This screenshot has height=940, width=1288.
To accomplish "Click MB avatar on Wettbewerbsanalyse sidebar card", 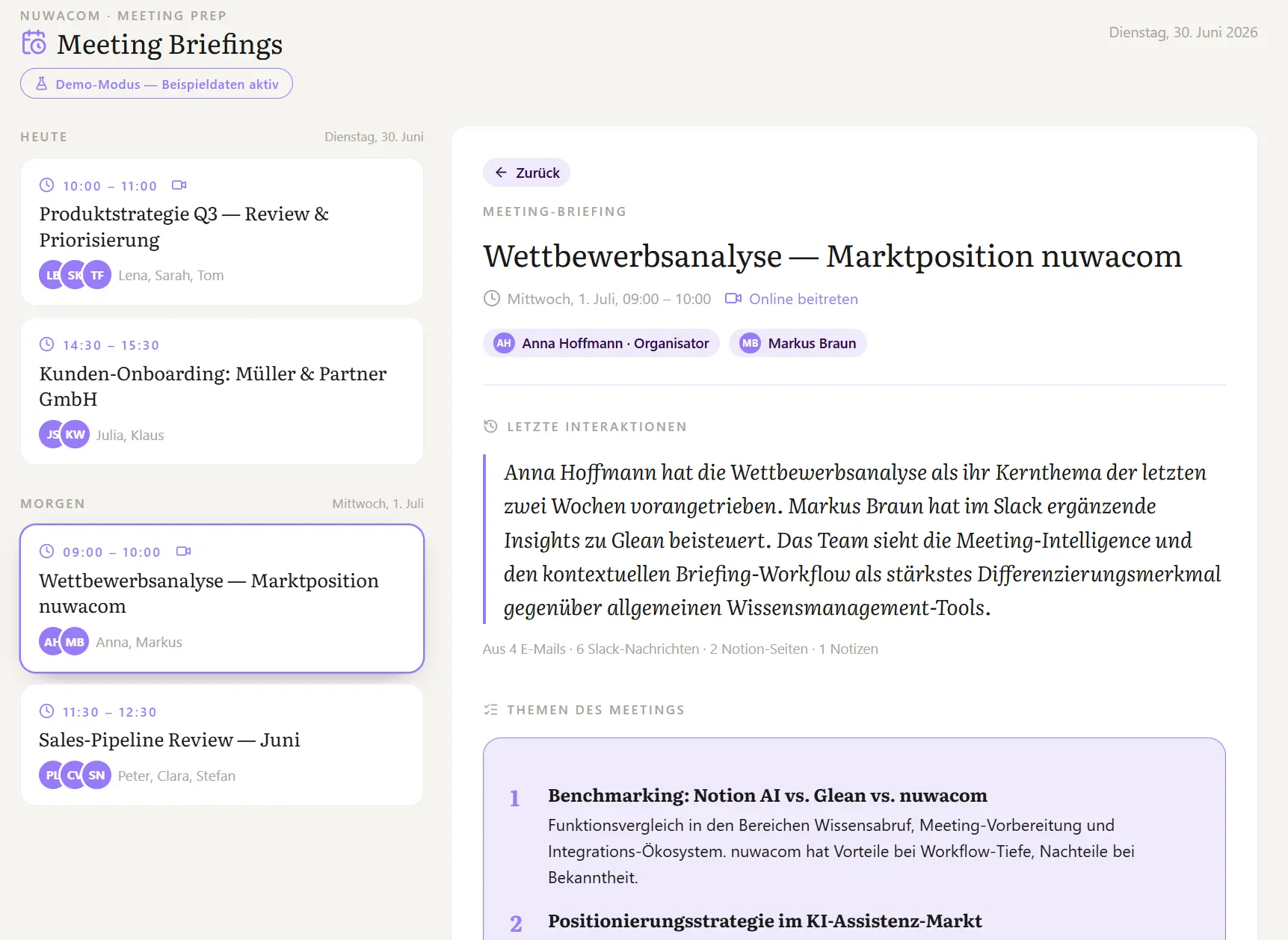I will pyautogui.click(x=75, y=641).
